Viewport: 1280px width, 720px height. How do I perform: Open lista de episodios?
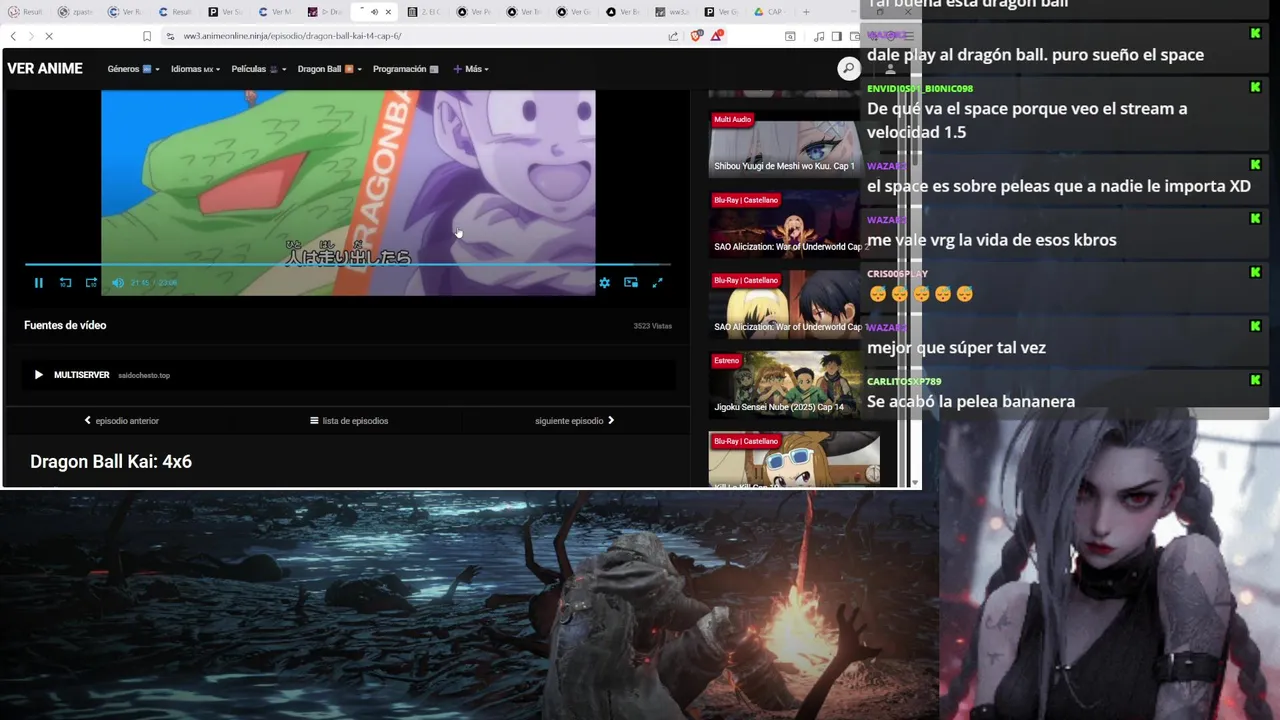coord(349,421)
